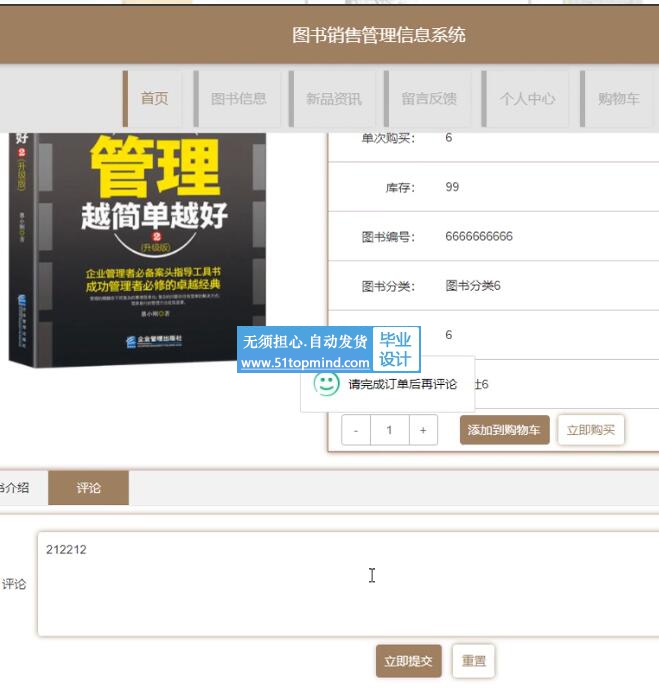This screenshot has width=659, height=700.
Task: Click the 单次购买 label
Action: pyautogui.click(x=388, y=138)
